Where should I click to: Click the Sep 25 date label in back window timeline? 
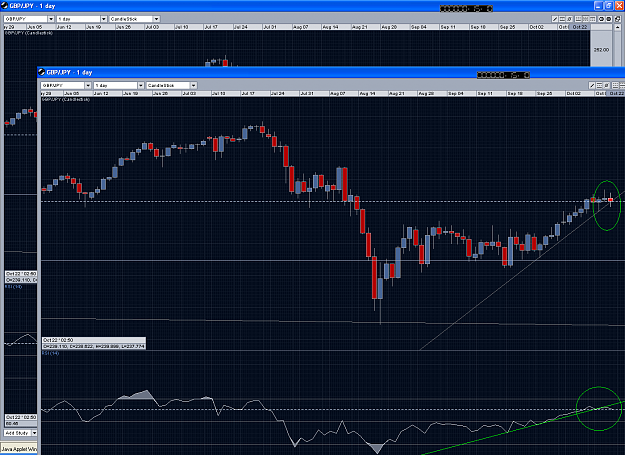click(507, 27)
